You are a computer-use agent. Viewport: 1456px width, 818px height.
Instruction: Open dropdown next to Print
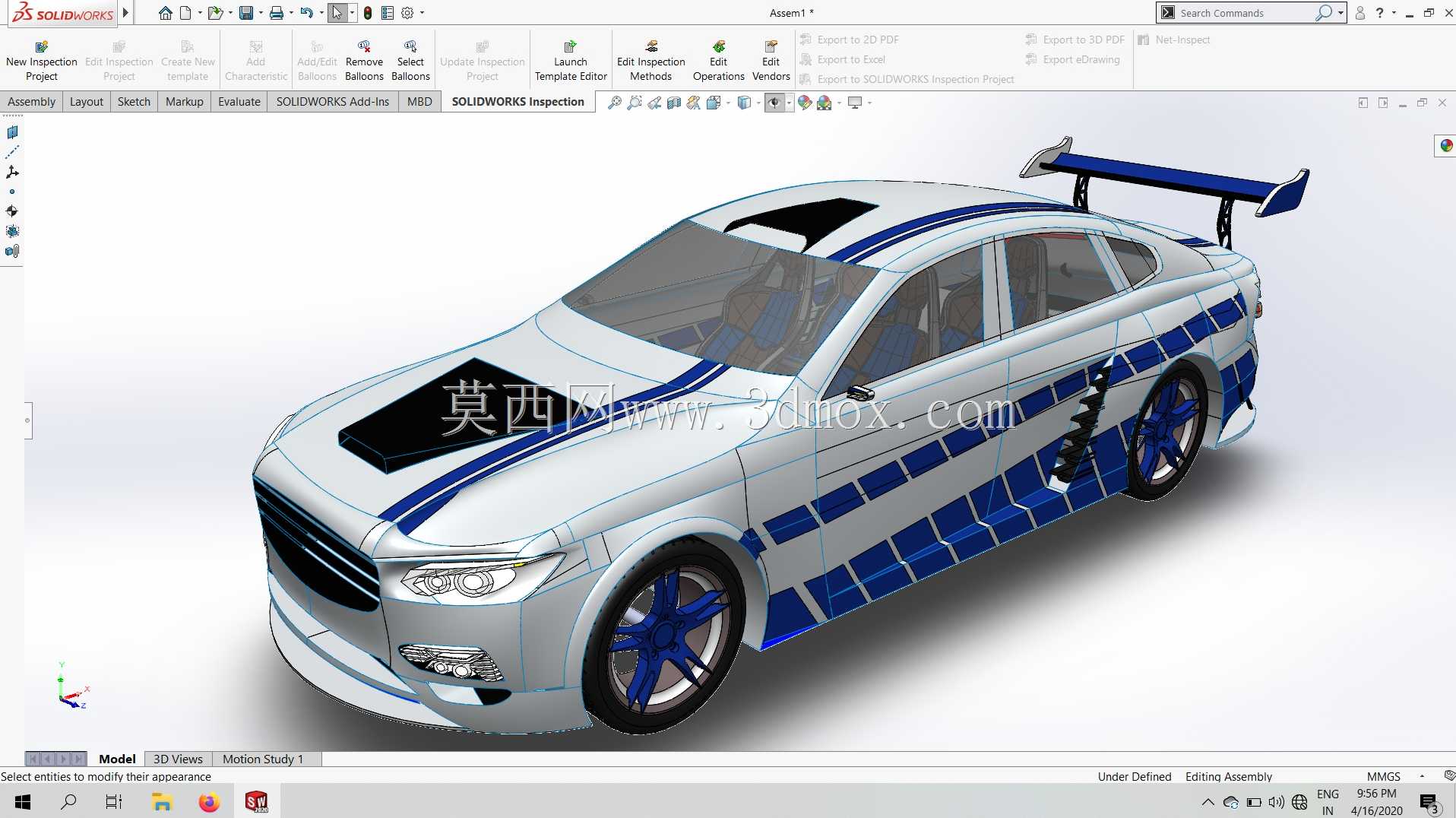(291, 13)
